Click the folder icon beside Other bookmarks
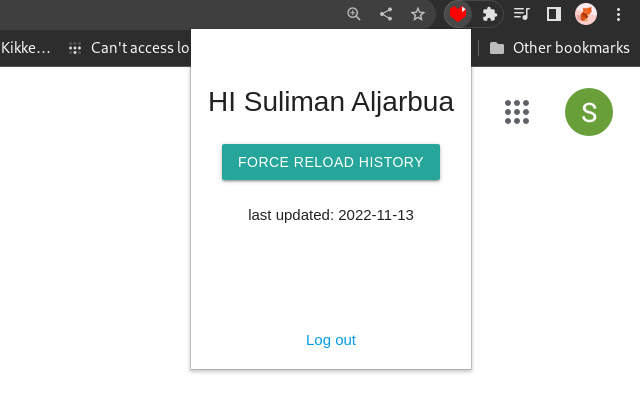The height and width of the screenshot is (400, 640). [497, 47]
